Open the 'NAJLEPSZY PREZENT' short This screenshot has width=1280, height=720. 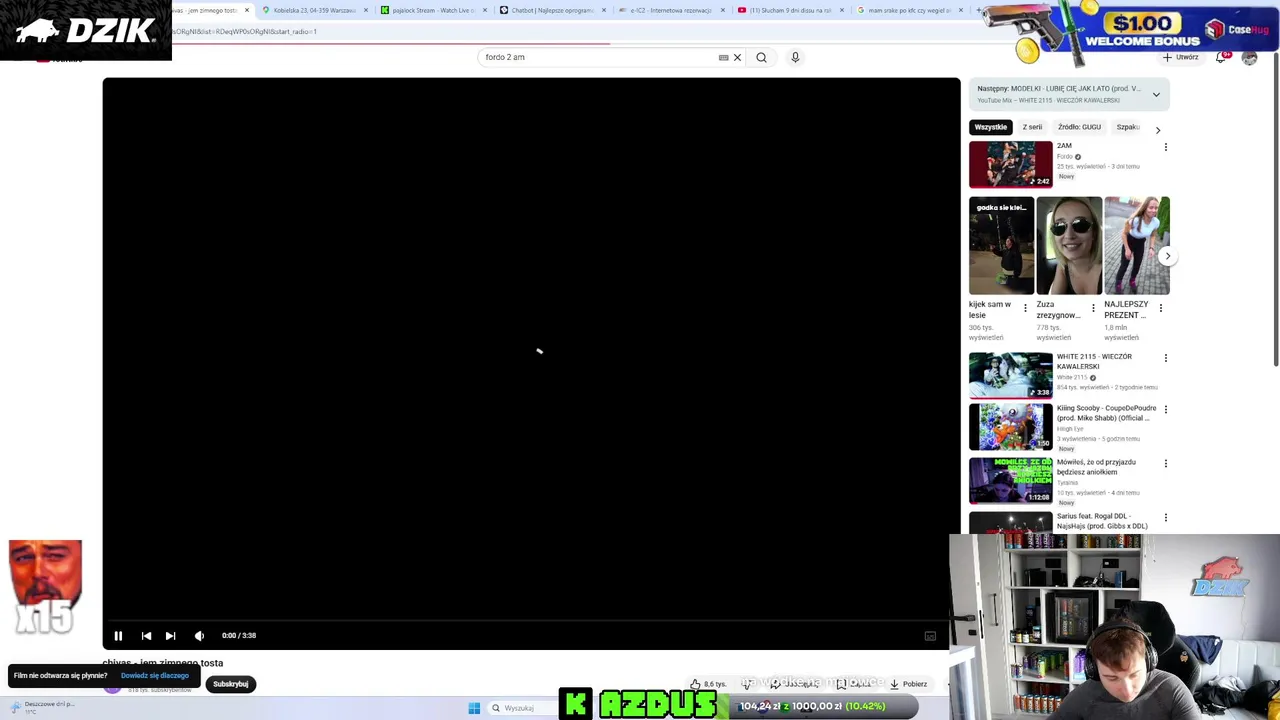click(x=1137, y=246)
